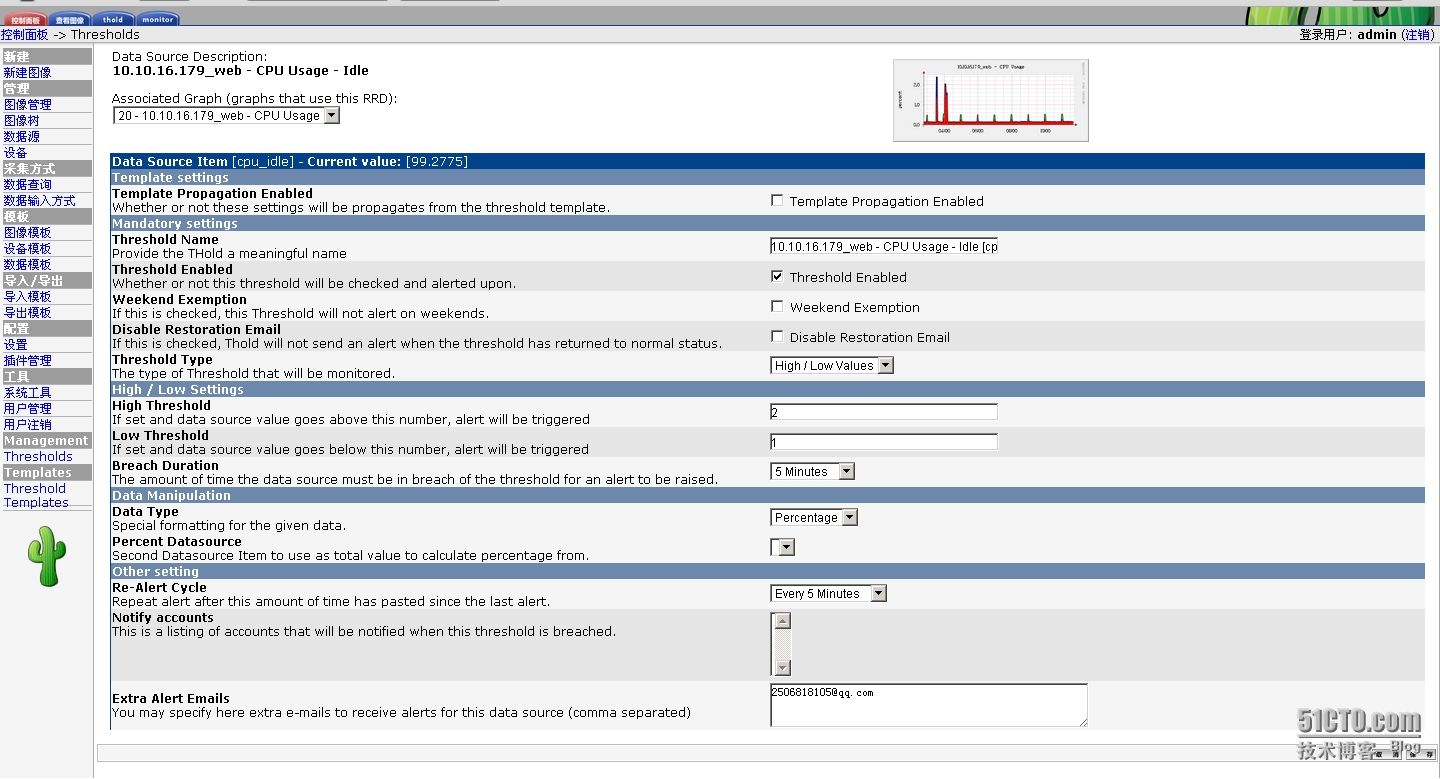This screenshot has width=1440, height=779.
Task: Open the Thresholds sidebar link
Action: [x=38, y=456]
